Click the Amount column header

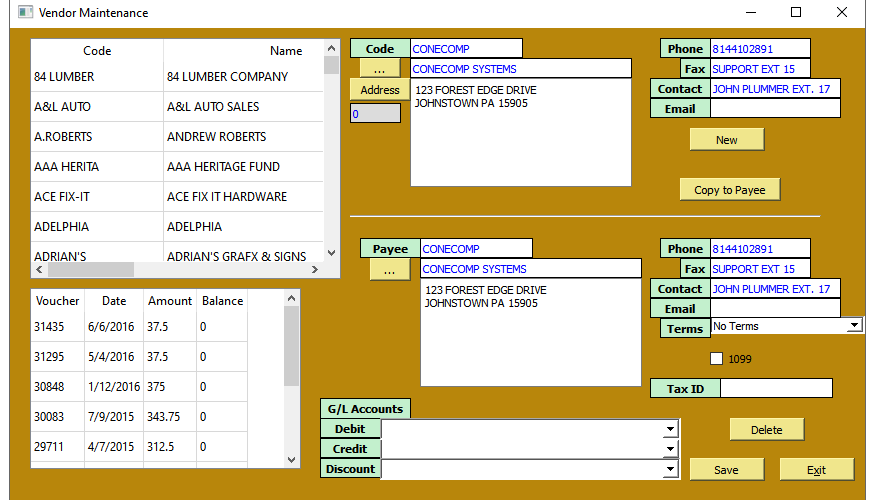click(x=170, y=301)
